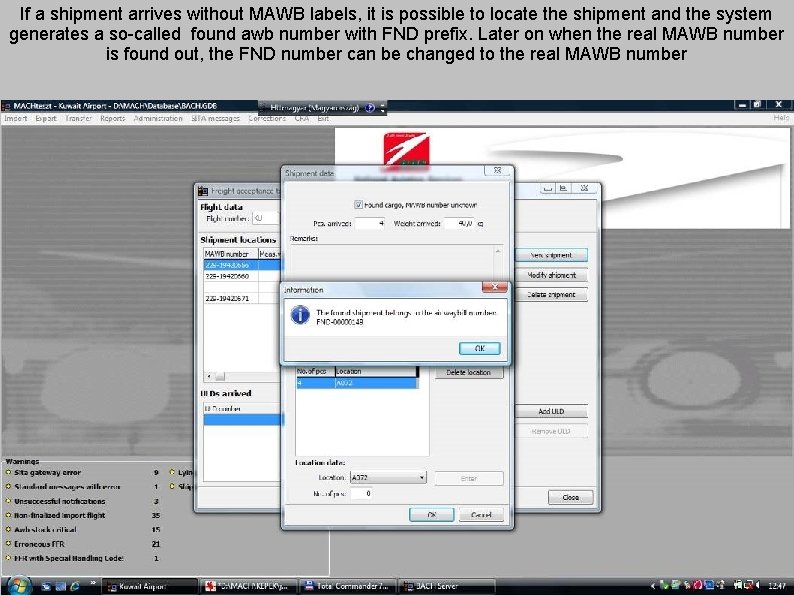
Task: Click Add ULD in Freight acceptance window
Action: 551,411
